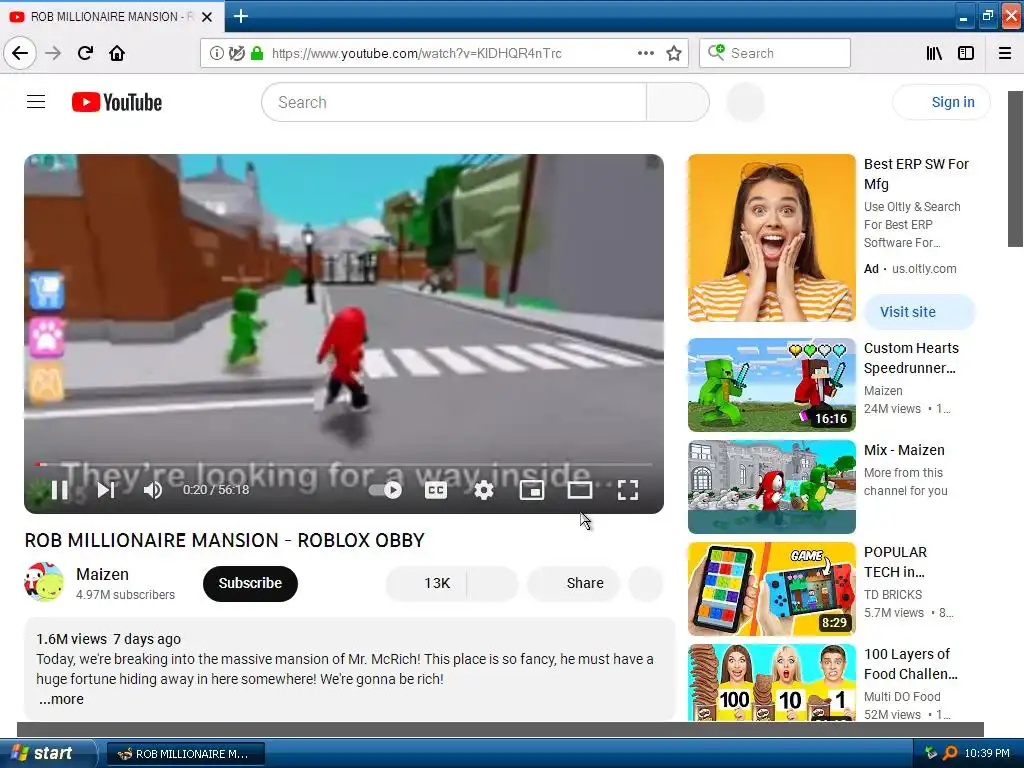Show site information icon
1024x768 pixels.
pyautogui.click(x=216, y=53)
